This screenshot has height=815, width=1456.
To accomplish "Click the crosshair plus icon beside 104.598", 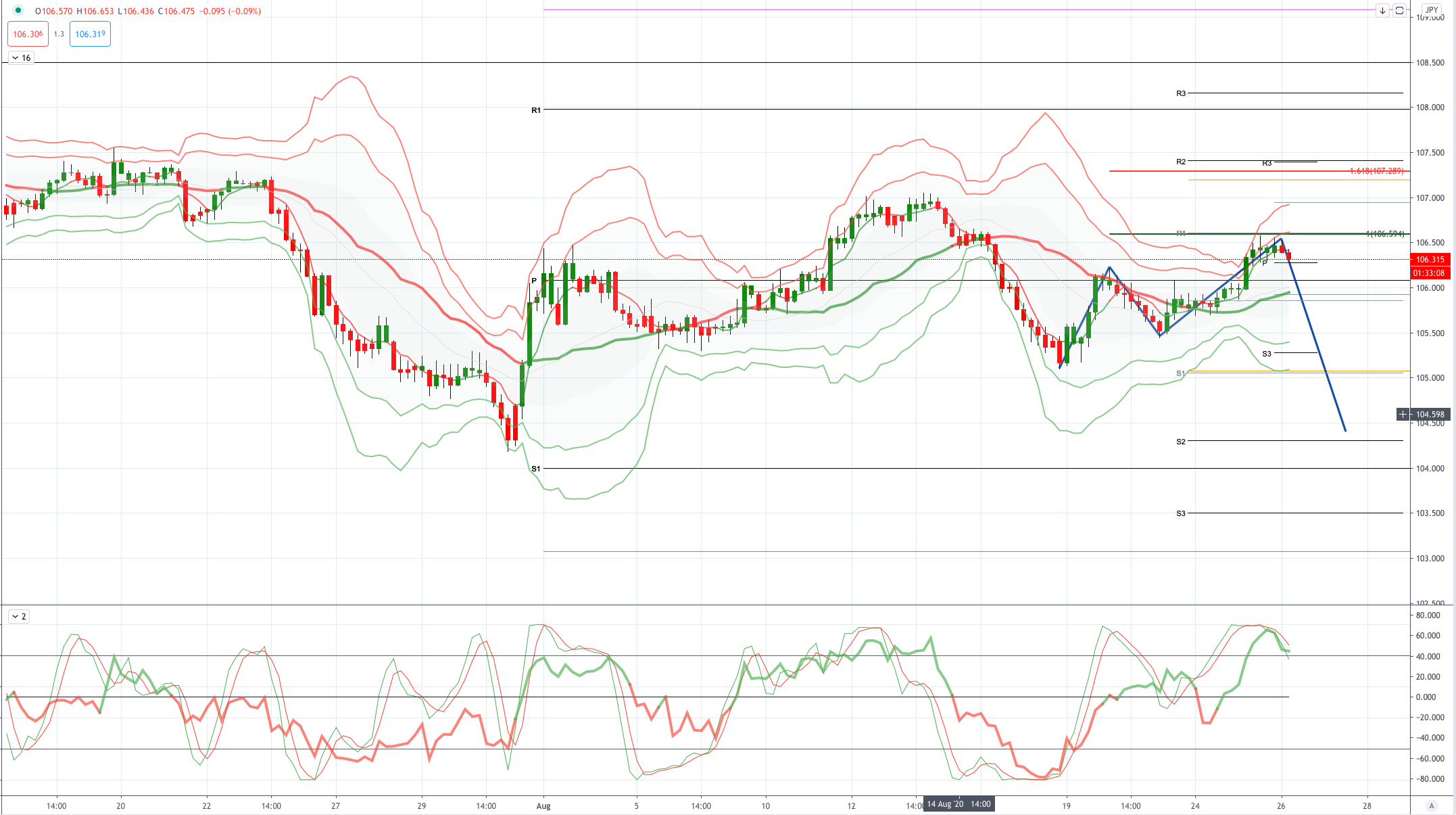I will (x=1403, y=414).
